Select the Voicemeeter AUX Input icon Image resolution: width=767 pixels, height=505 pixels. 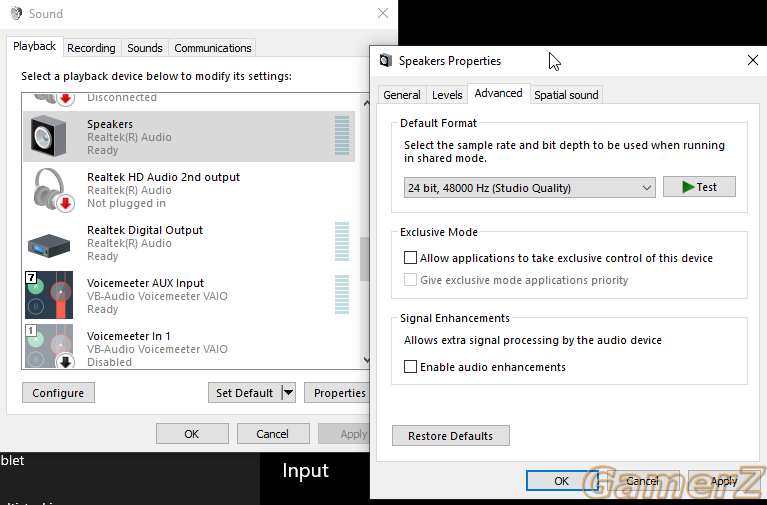[x=49, y=295]
